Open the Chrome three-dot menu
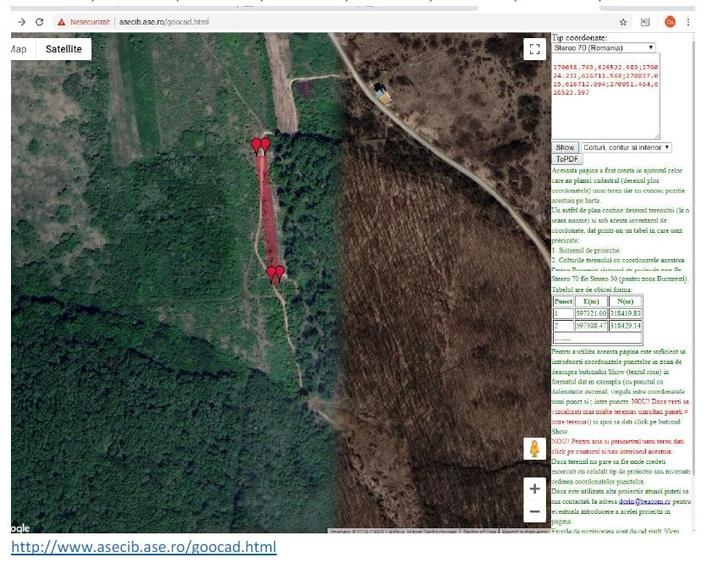 [688, 22]
